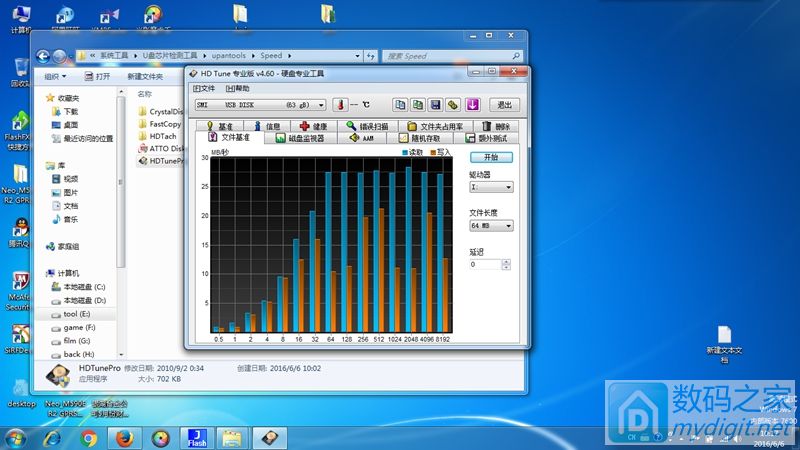This screenshot has width=800, height=450.
Task: Open the Flash app on the taskbar
Action: coord(197,438)
